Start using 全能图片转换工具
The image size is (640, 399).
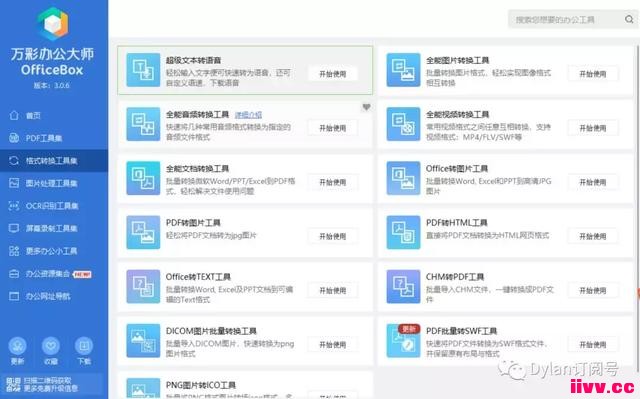click(x=593, y=74)
